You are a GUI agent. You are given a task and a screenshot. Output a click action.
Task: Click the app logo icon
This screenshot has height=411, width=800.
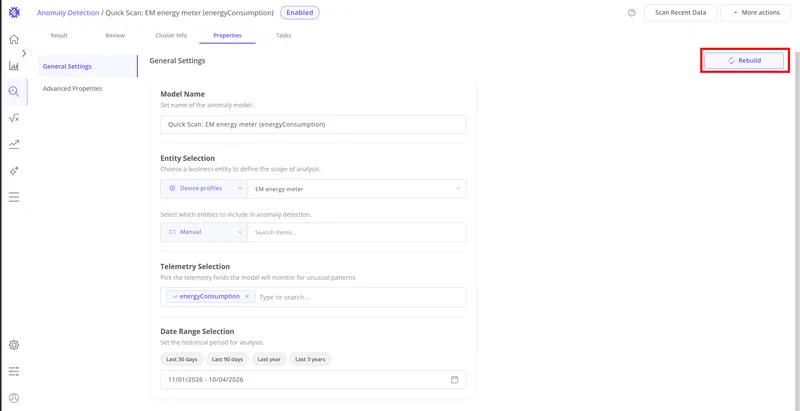point(14,13)
